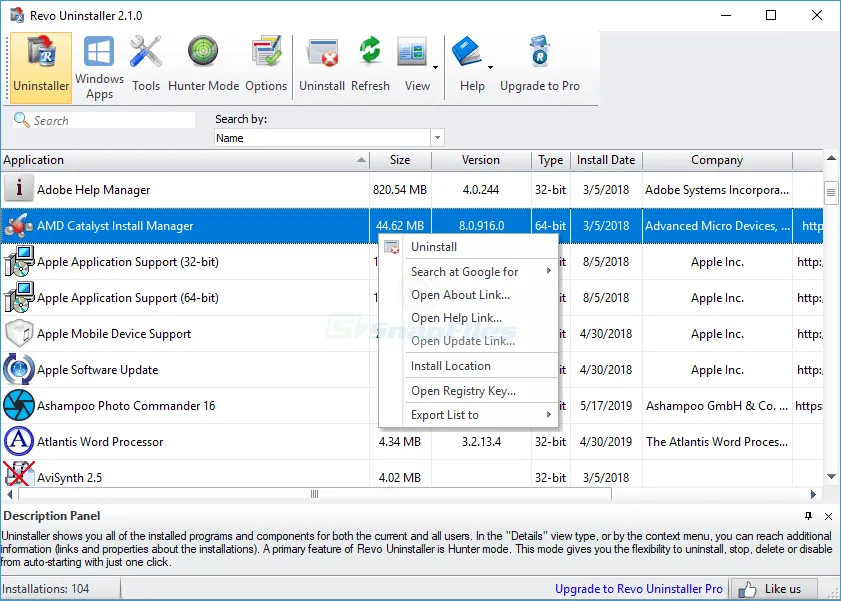Sort by the Company column header
Viewport: 841px width, 601px height.
click(717, 160)
